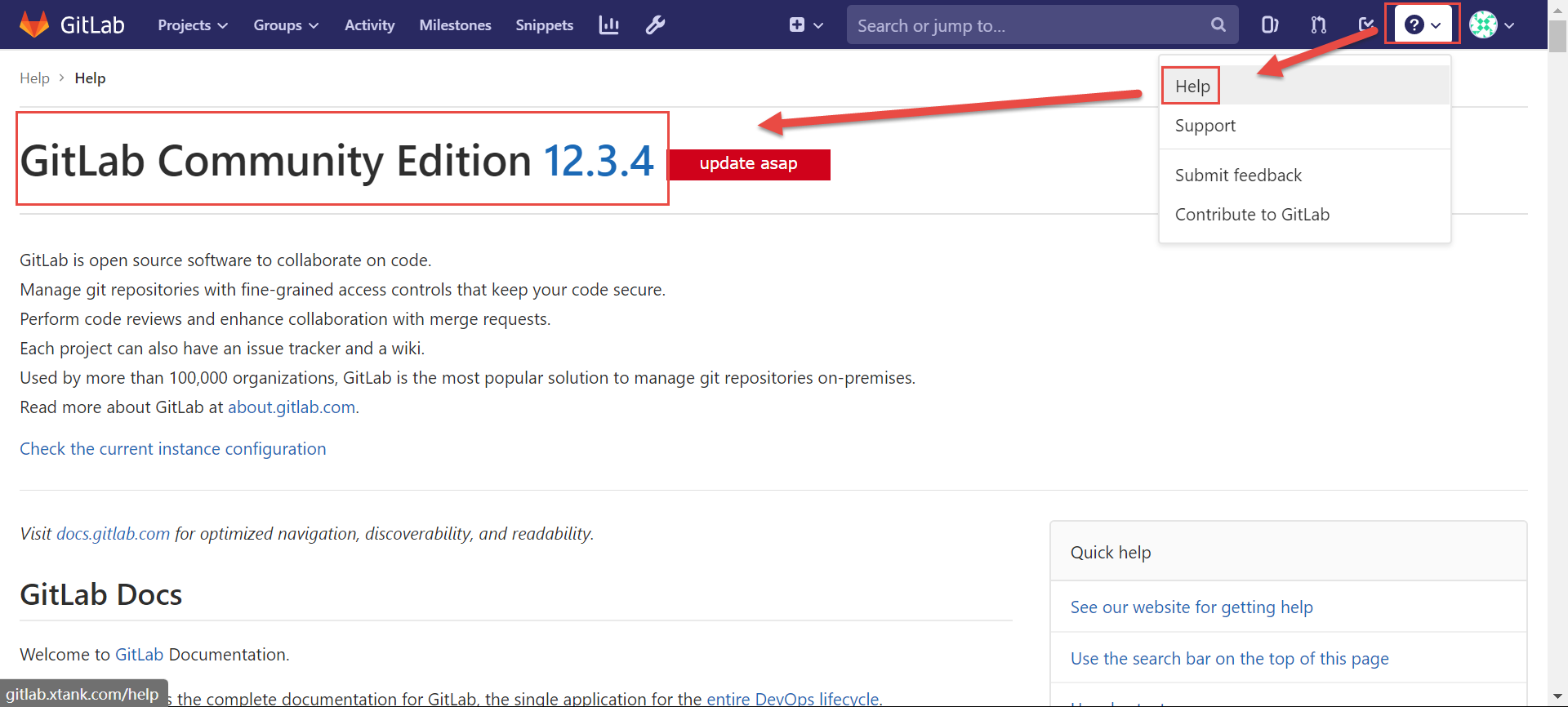
Task: Open the Merge requests icon
Action: tap(1318, 25)
